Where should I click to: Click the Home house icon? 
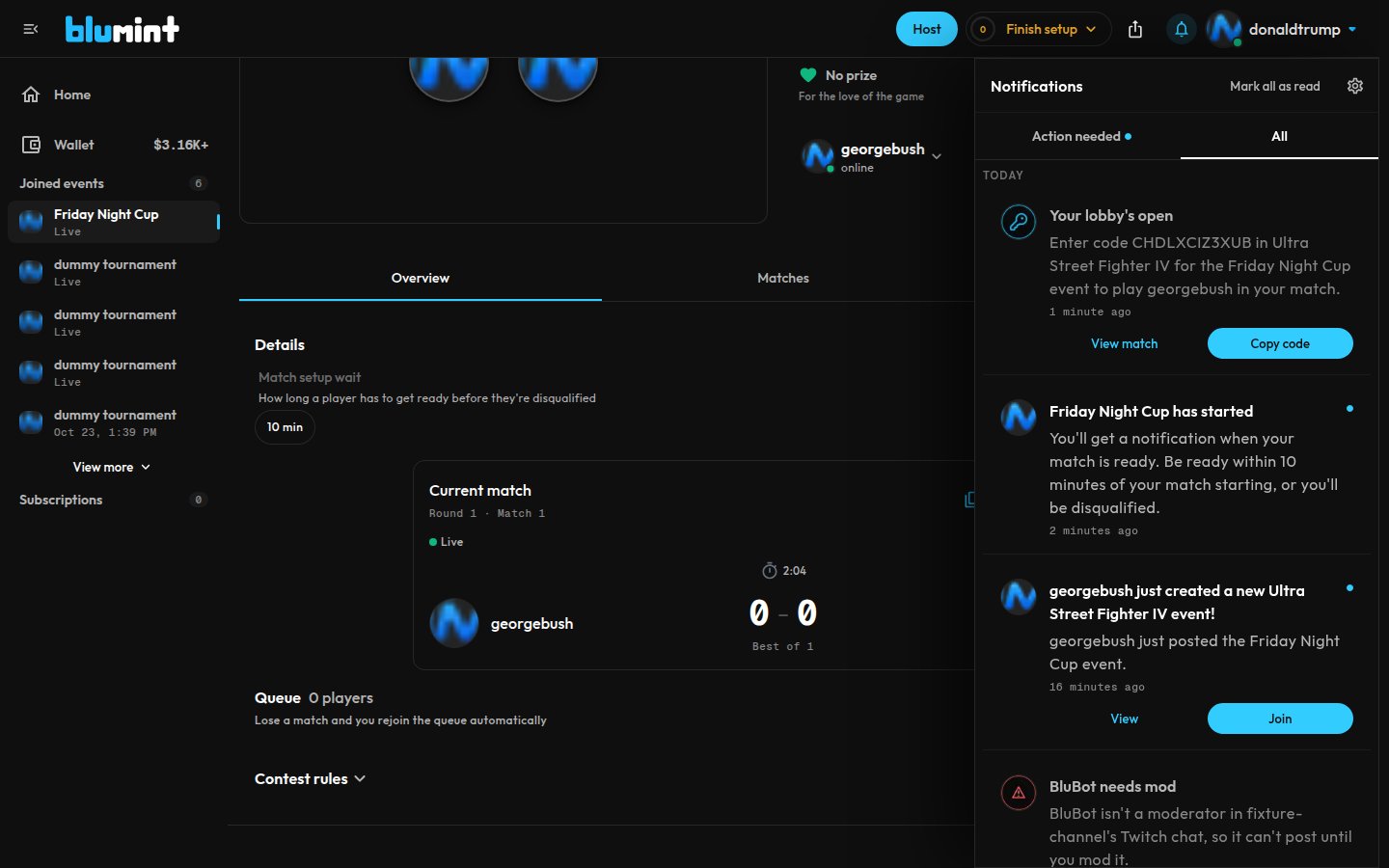[31, 95]
